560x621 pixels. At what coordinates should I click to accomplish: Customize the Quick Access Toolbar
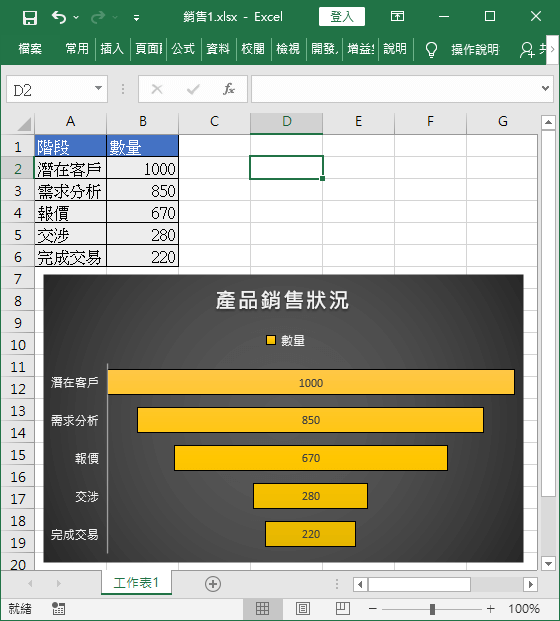tap(136, 18)
